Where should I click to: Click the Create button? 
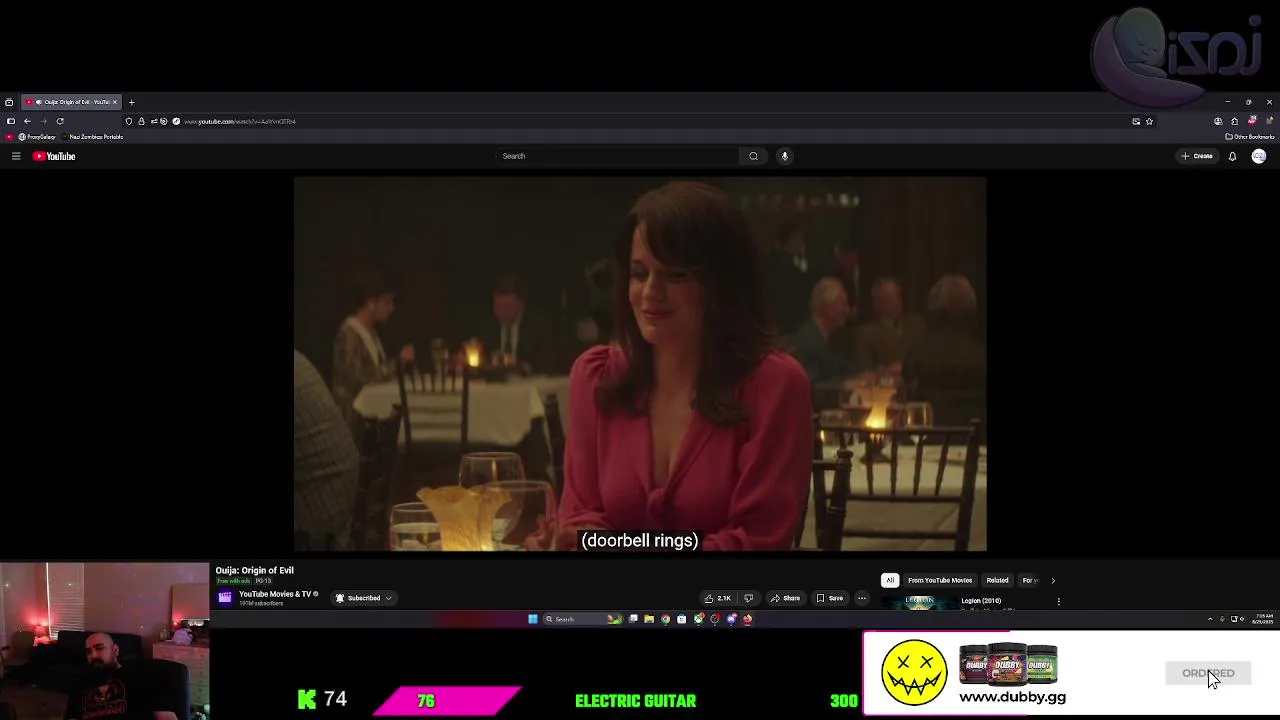(1197, 156)
